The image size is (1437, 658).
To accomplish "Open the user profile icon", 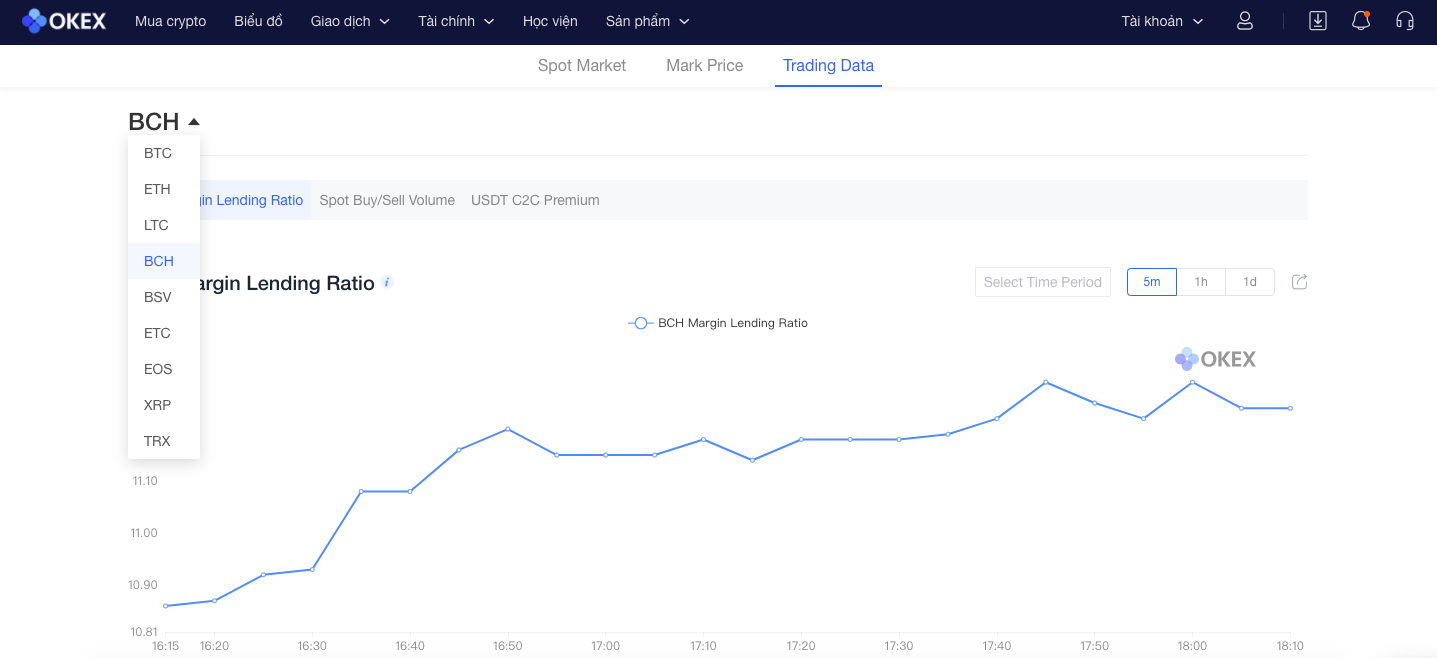I will click(1245, 21).
